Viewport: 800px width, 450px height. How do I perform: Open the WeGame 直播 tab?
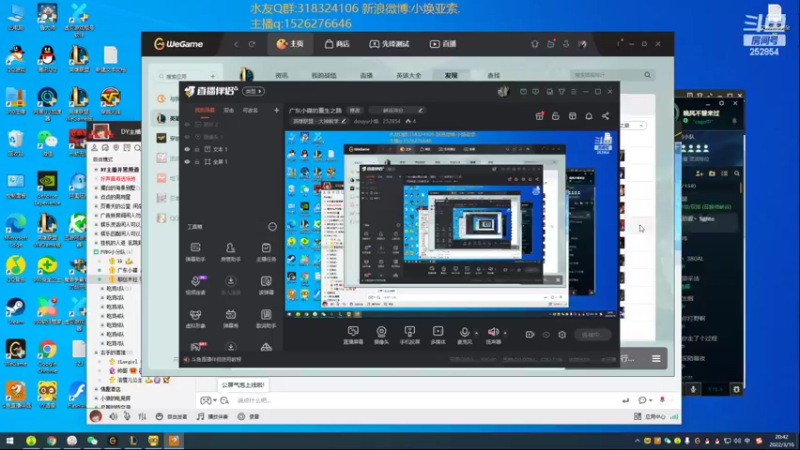[x=443, y=44]
